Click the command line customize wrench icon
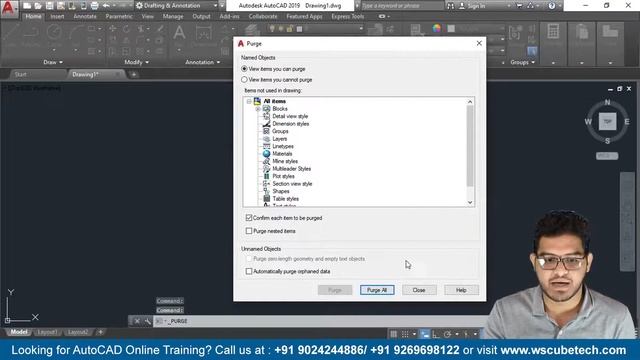This screenshot has width=640, height=360. pyautogui.click(x=147, y=321)
